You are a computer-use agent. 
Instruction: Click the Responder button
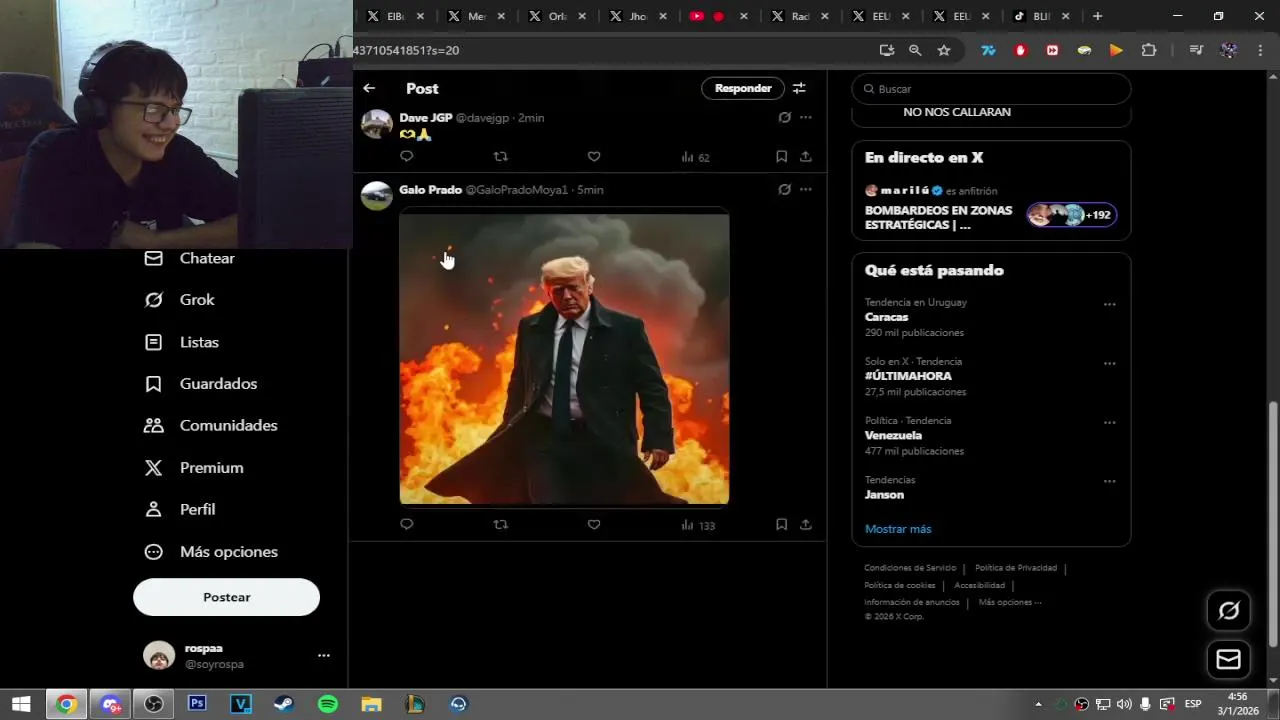click(x=743, y=88)
